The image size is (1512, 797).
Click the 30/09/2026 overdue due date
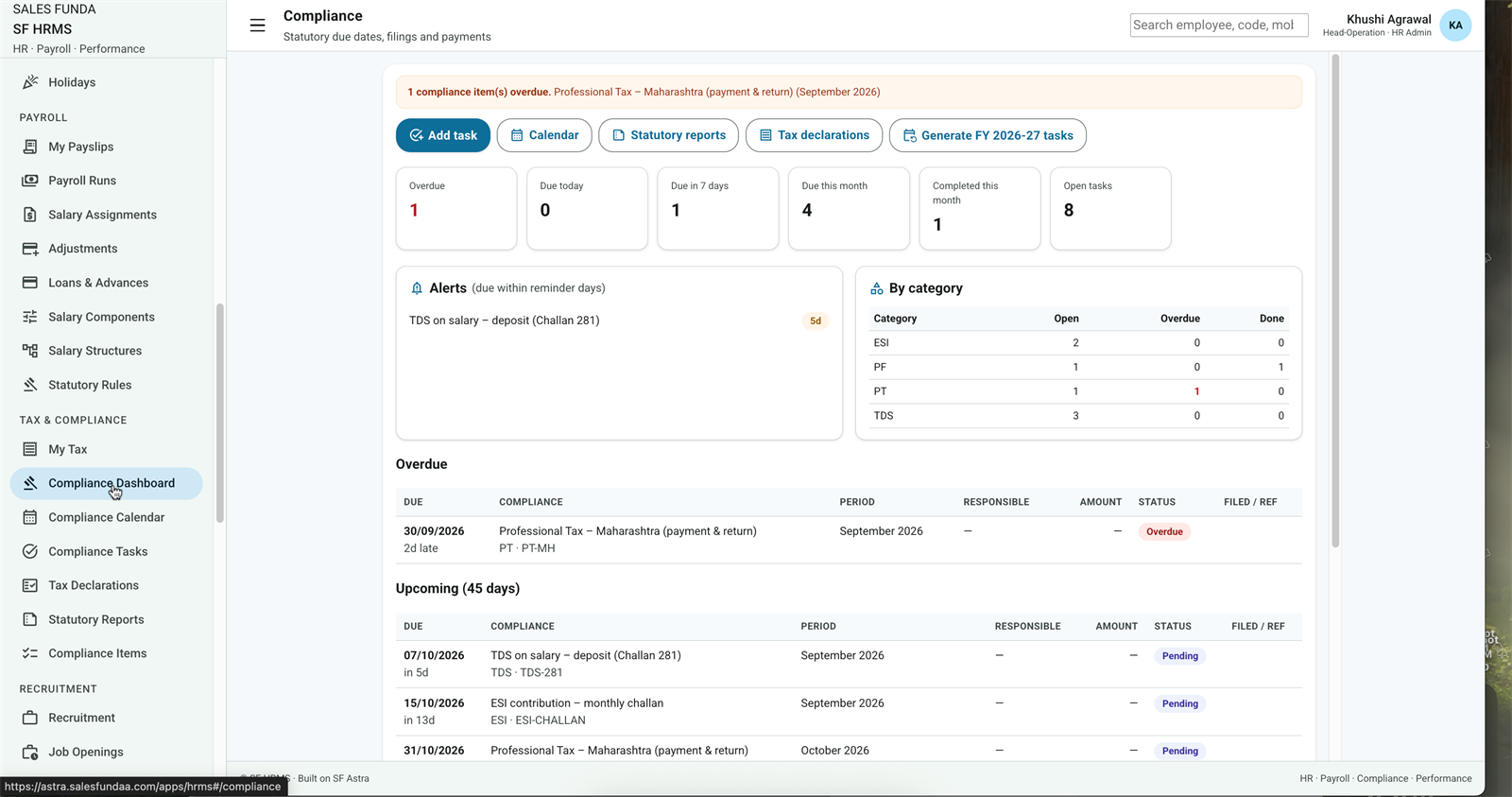434,531
